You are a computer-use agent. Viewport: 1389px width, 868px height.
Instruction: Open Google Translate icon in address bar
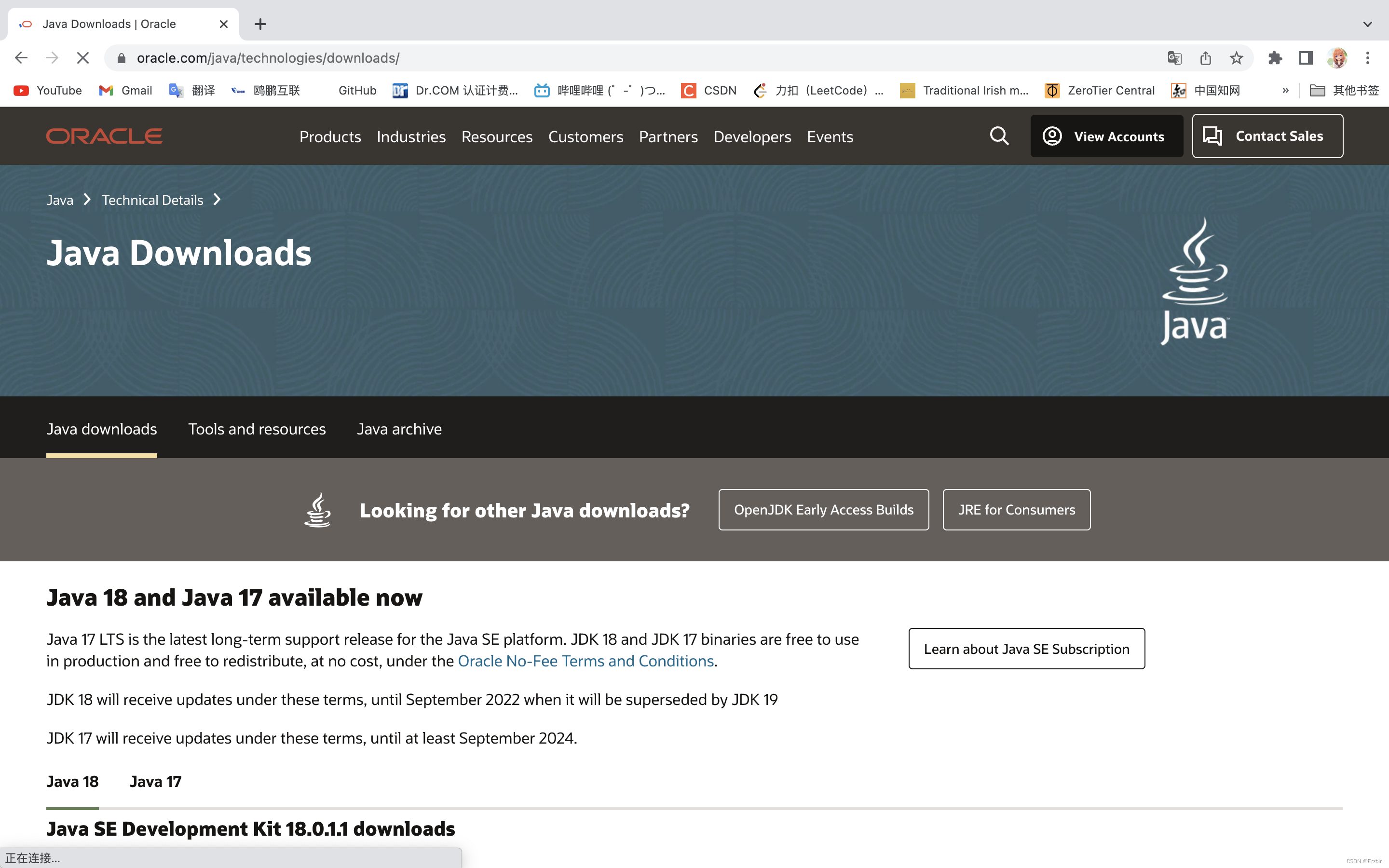1174,58
